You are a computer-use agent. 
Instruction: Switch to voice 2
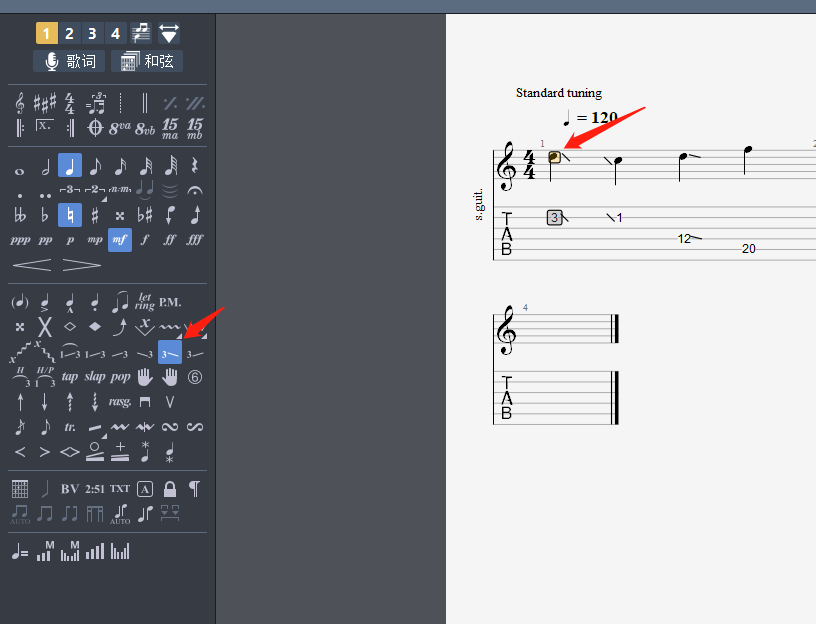(x=70, y=34)
